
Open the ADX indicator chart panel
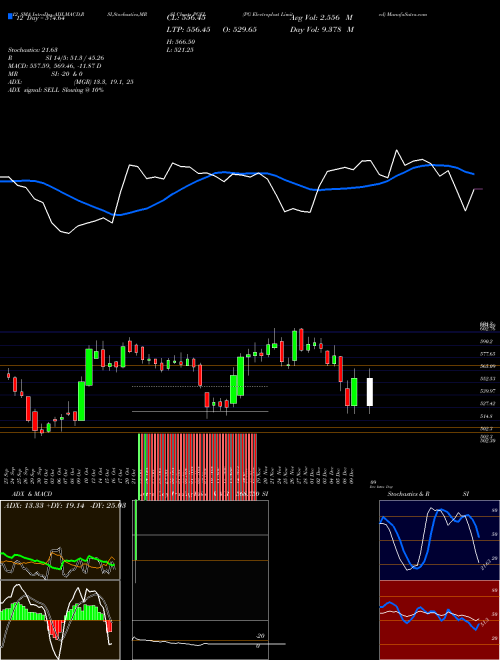(60, 540)
